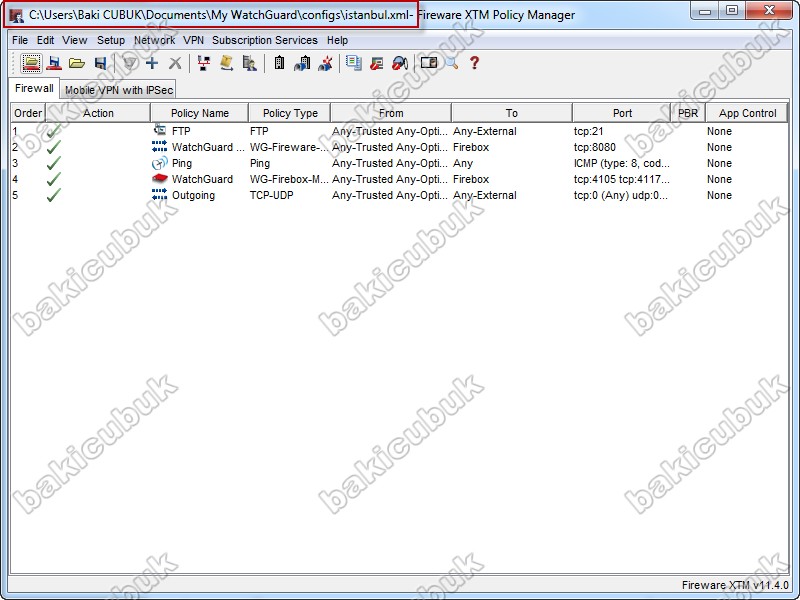Click the Open folder toolbar icon
This screenshot has height=600, width=800.
pos(77,63)
